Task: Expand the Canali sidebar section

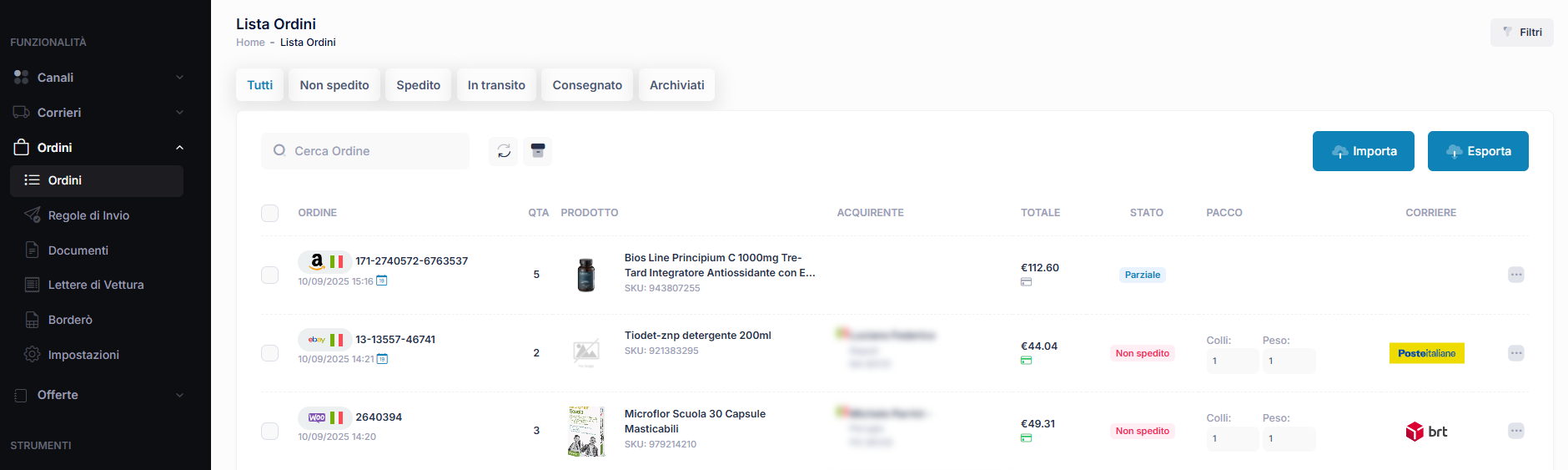Action: coord(98,78)
